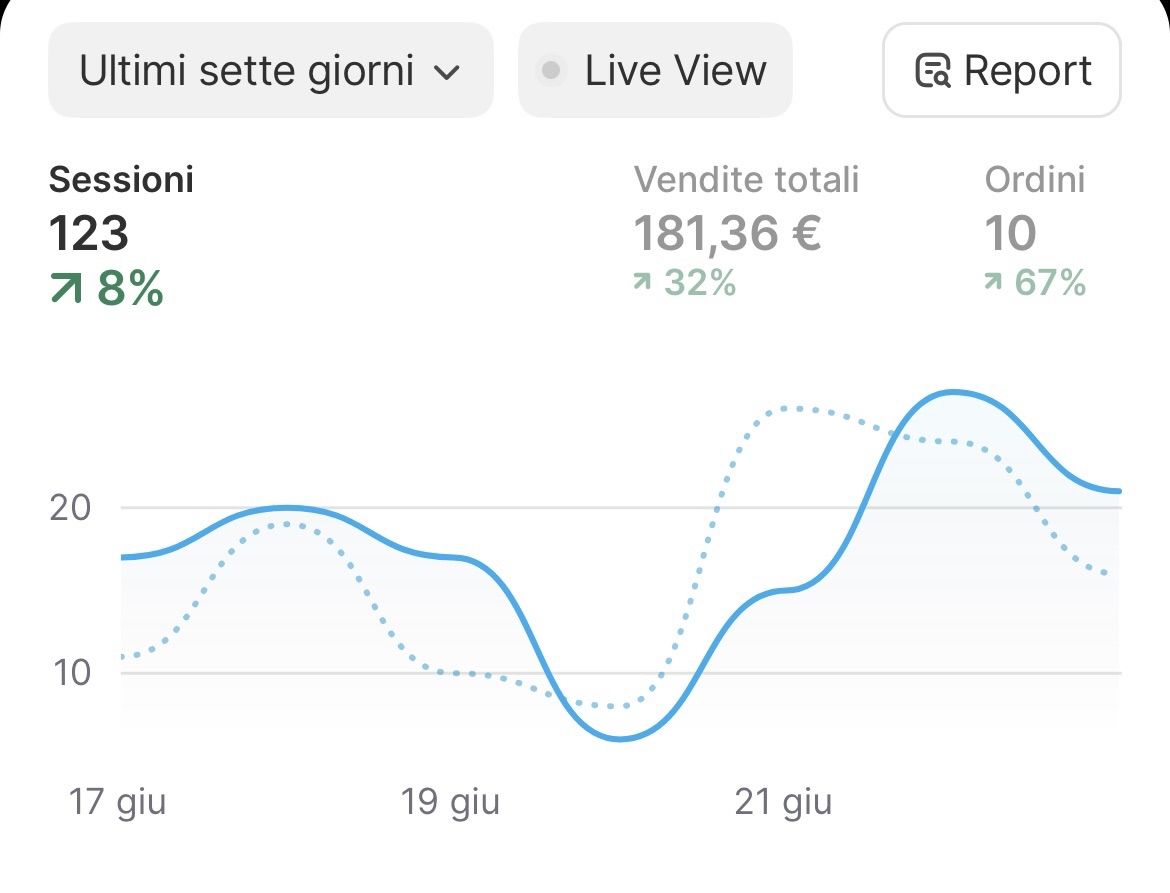Screen dimensions: 1170x893
Task: Tap the Sessioni count 123
Action: pyautogui.click(x=89, y=233)
